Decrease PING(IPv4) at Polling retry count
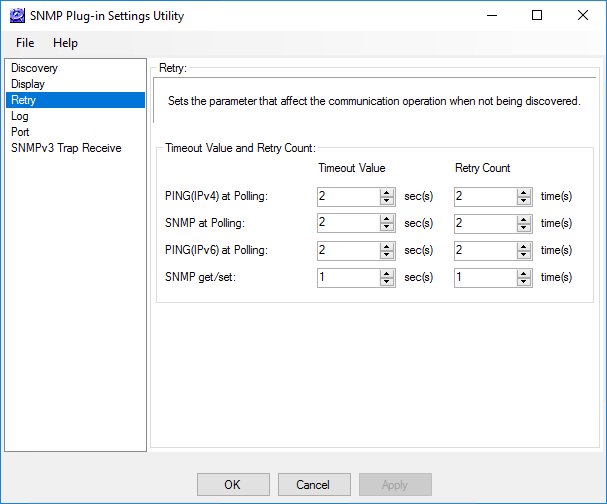The width and height of the screenshot is (607, 504). (523, 201)
